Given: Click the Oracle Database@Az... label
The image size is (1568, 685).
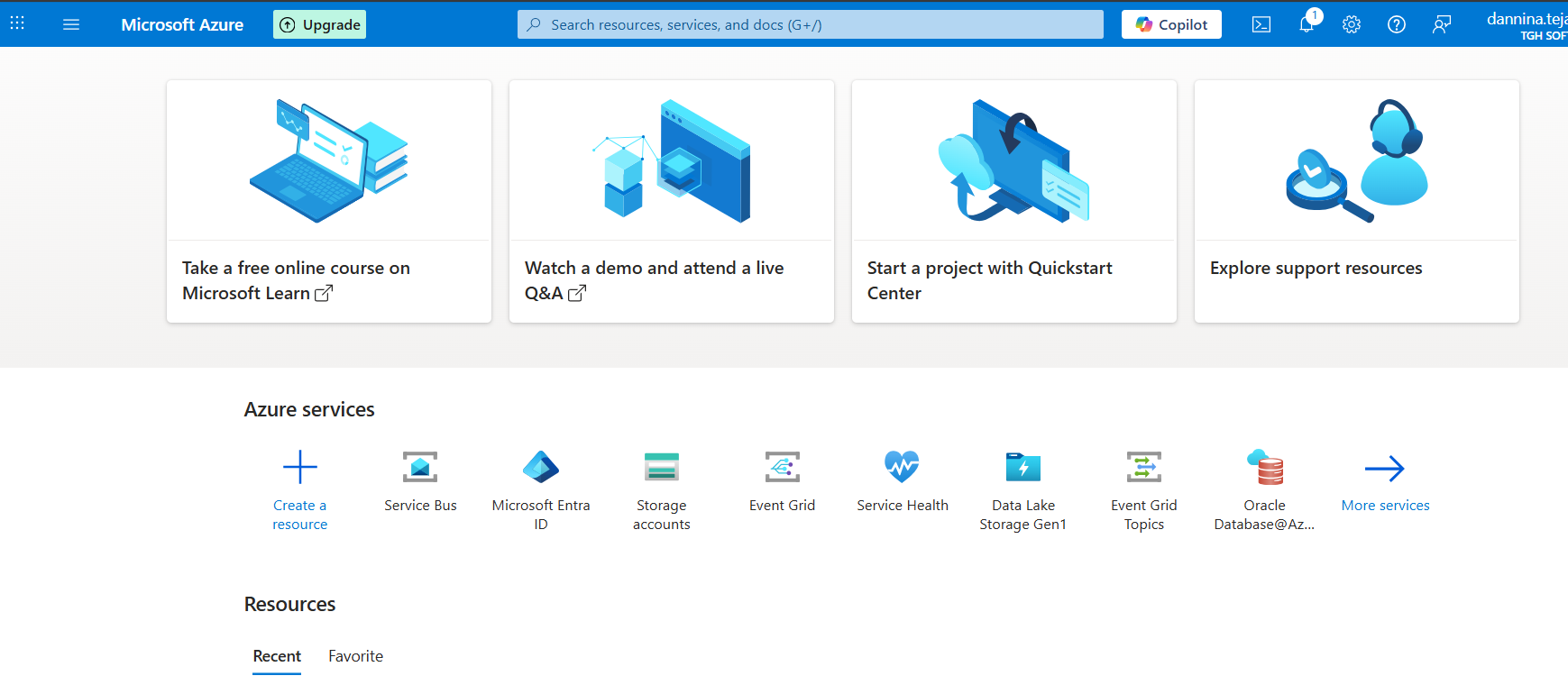Looking at the screenshot, I should click(1265, 515).
